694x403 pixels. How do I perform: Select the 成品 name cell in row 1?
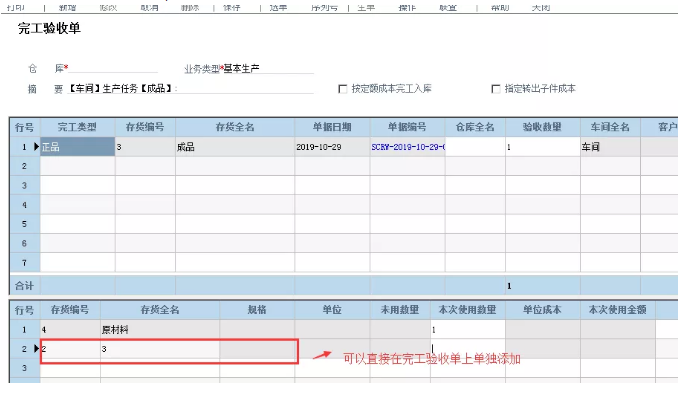coord(235,147)
